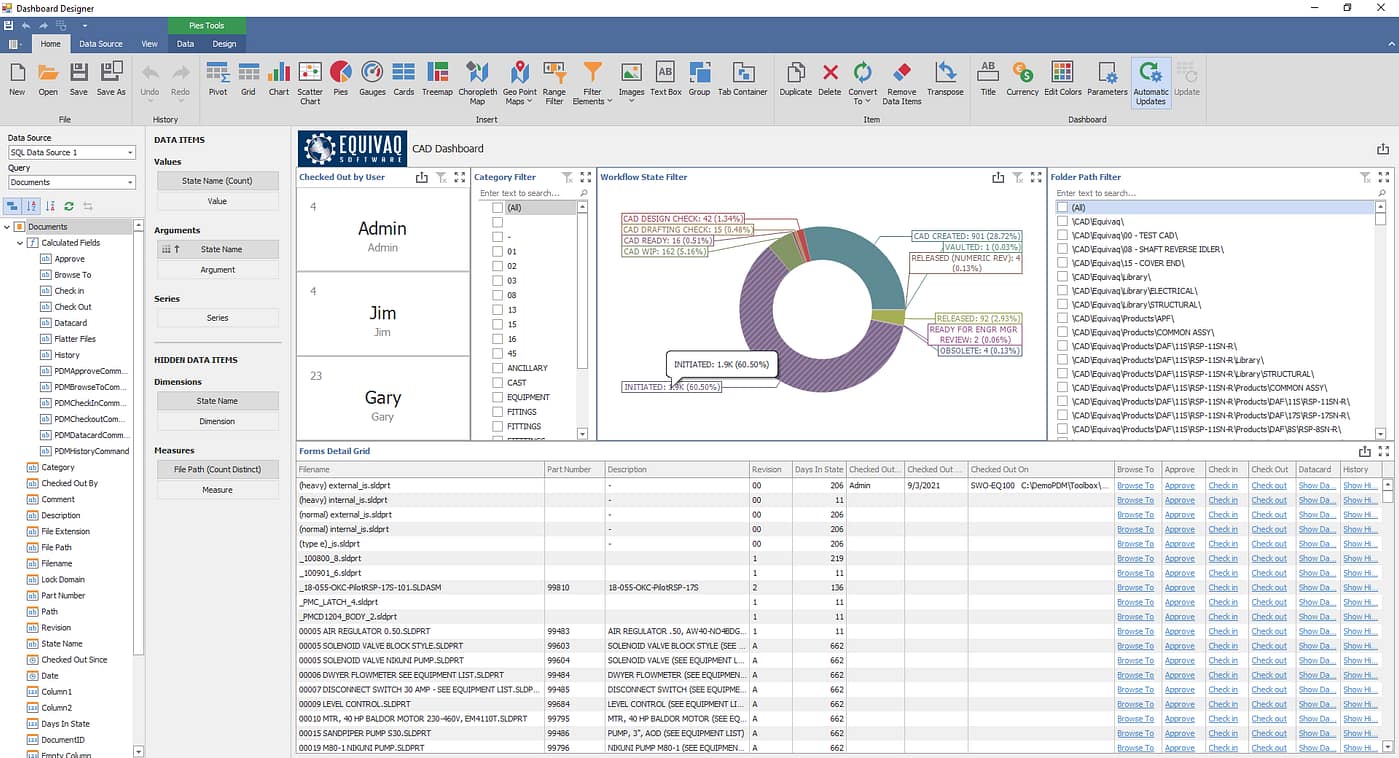Open the Data Source dropdown
The height and width of the screenshot is (758, 1399).
point(130,153)
